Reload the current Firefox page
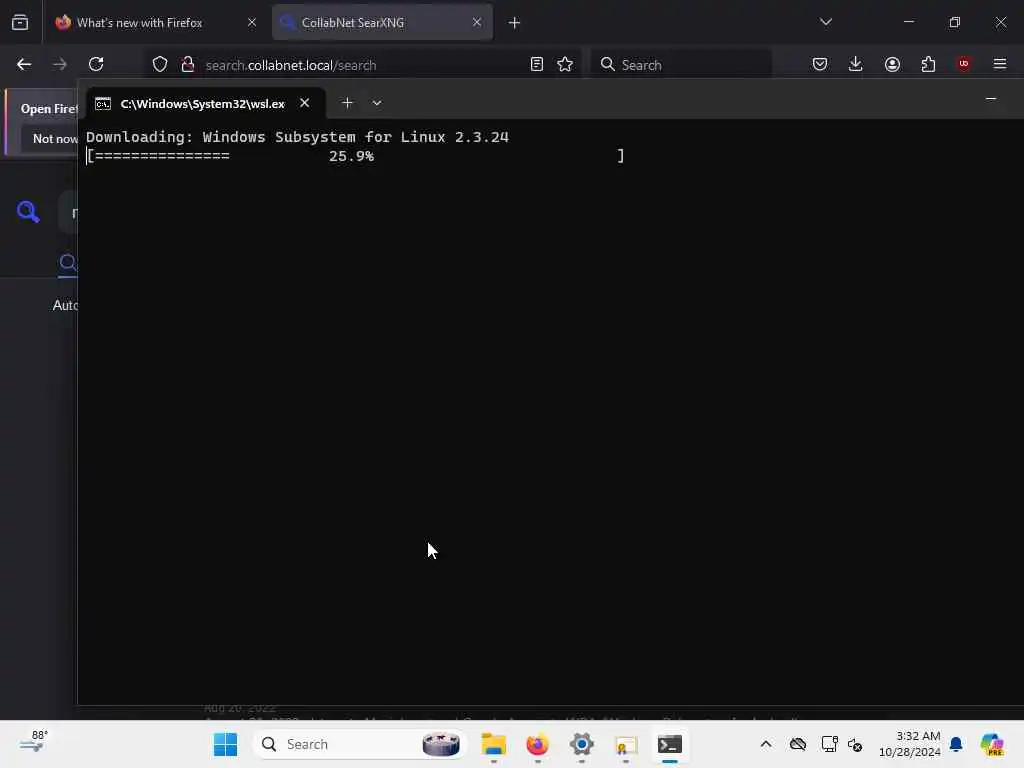 tap(96, 64)
